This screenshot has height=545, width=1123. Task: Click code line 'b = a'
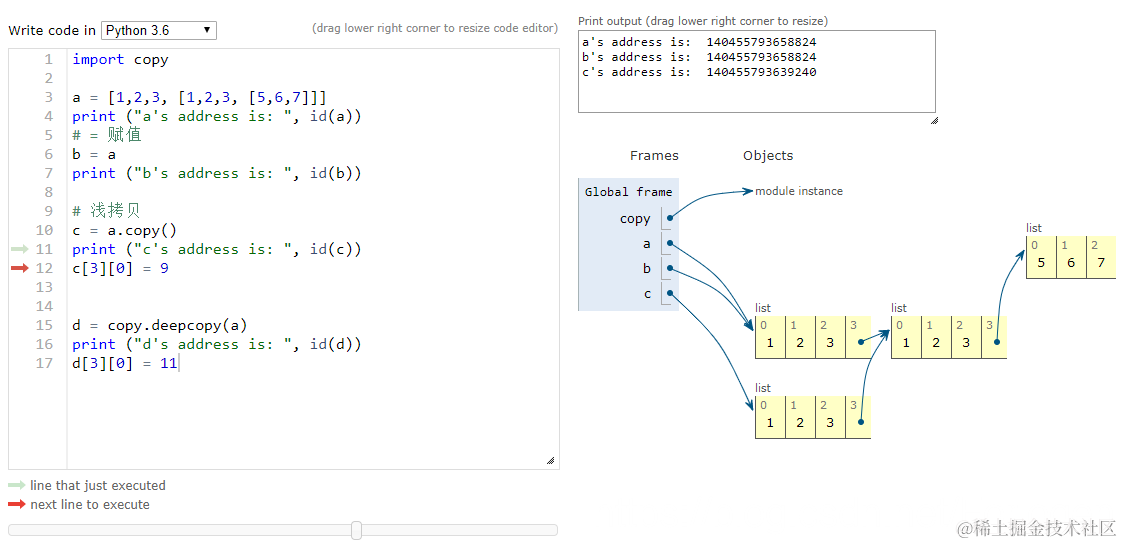pyautogui.click(x=94, y=154)
